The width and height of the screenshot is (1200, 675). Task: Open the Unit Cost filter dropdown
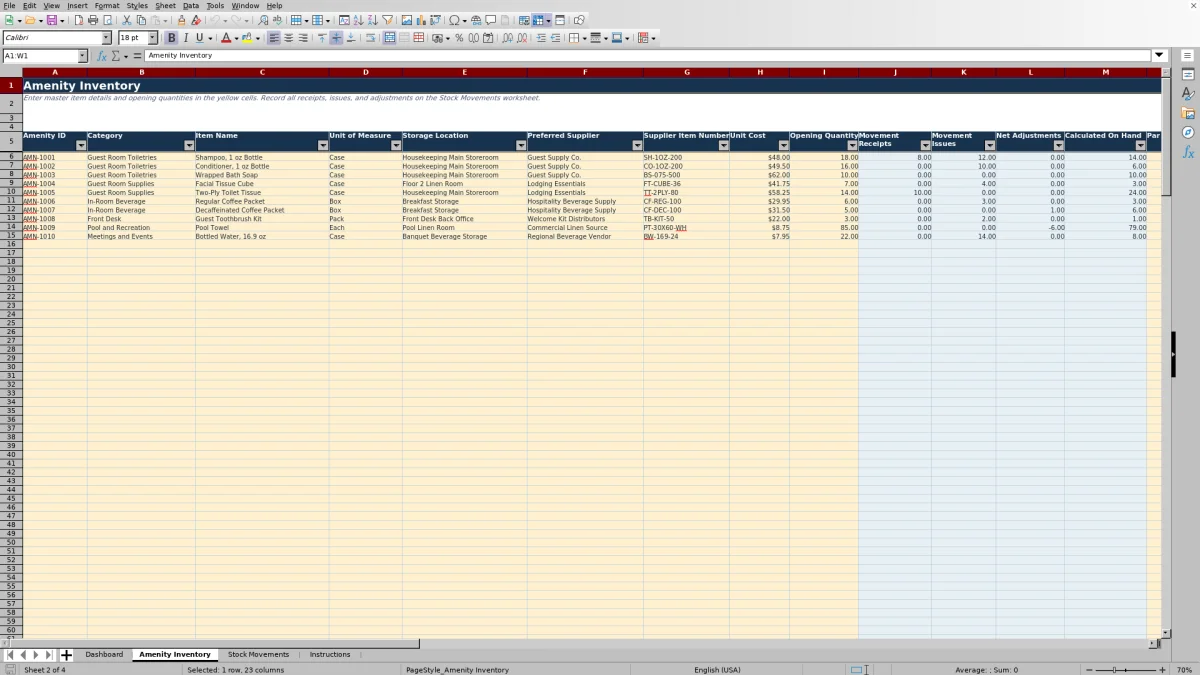783,146
